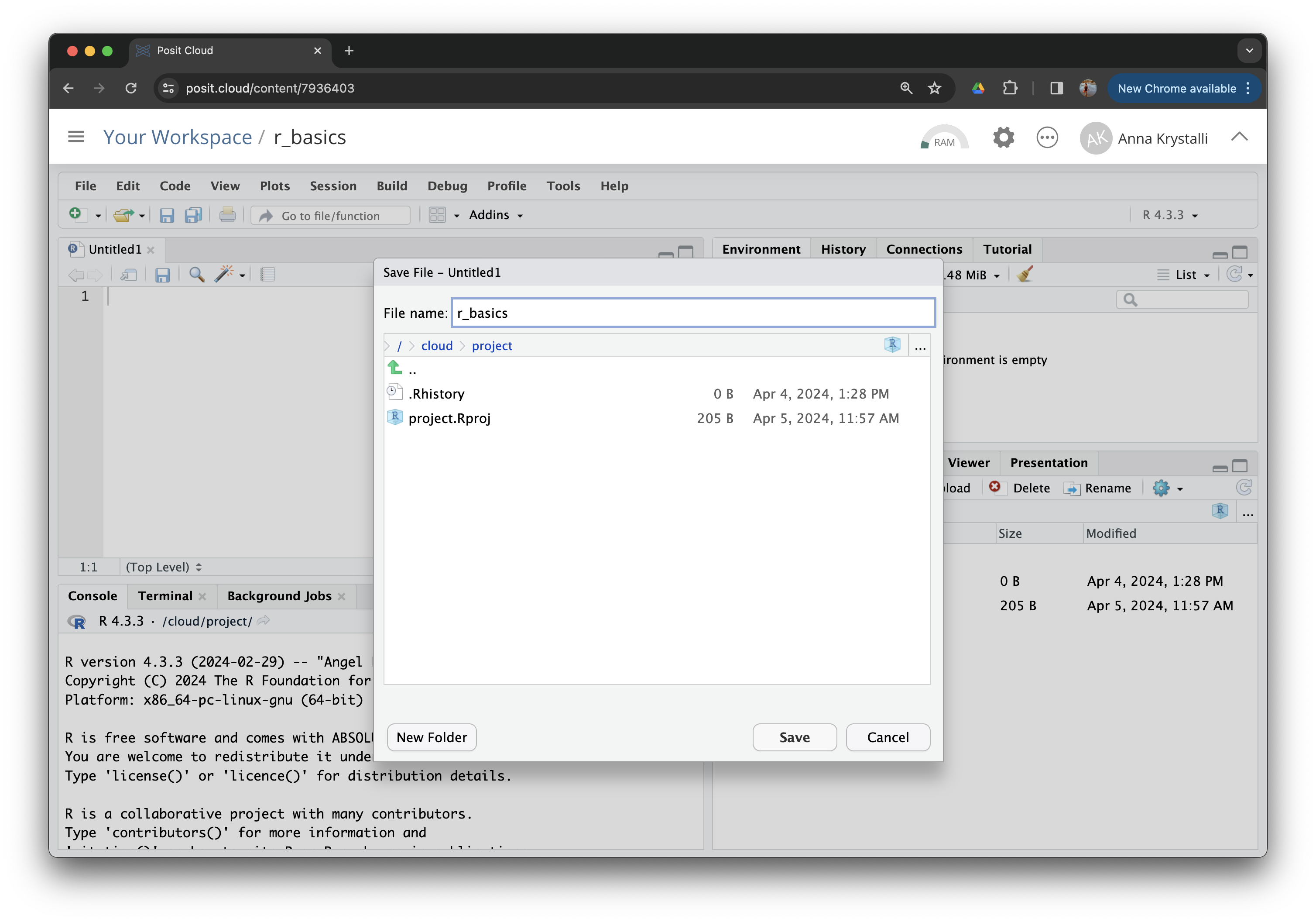Viewport: 1316px width, 922px height.
Task: Click the File name input field
Action: click(693, 313)
